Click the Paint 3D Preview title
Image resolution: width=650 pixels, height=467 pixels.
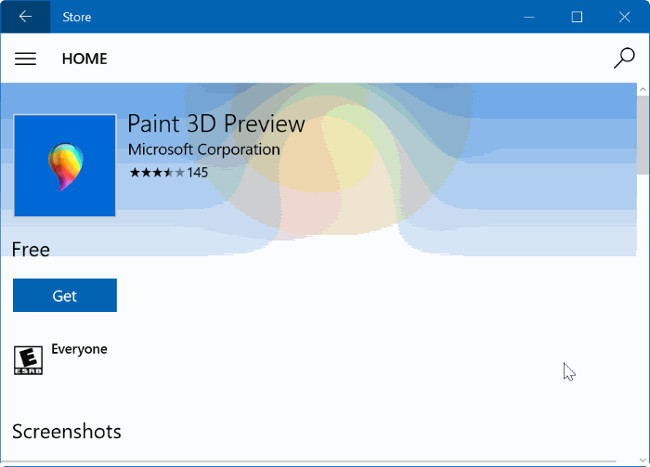click(x=216, y=125)
